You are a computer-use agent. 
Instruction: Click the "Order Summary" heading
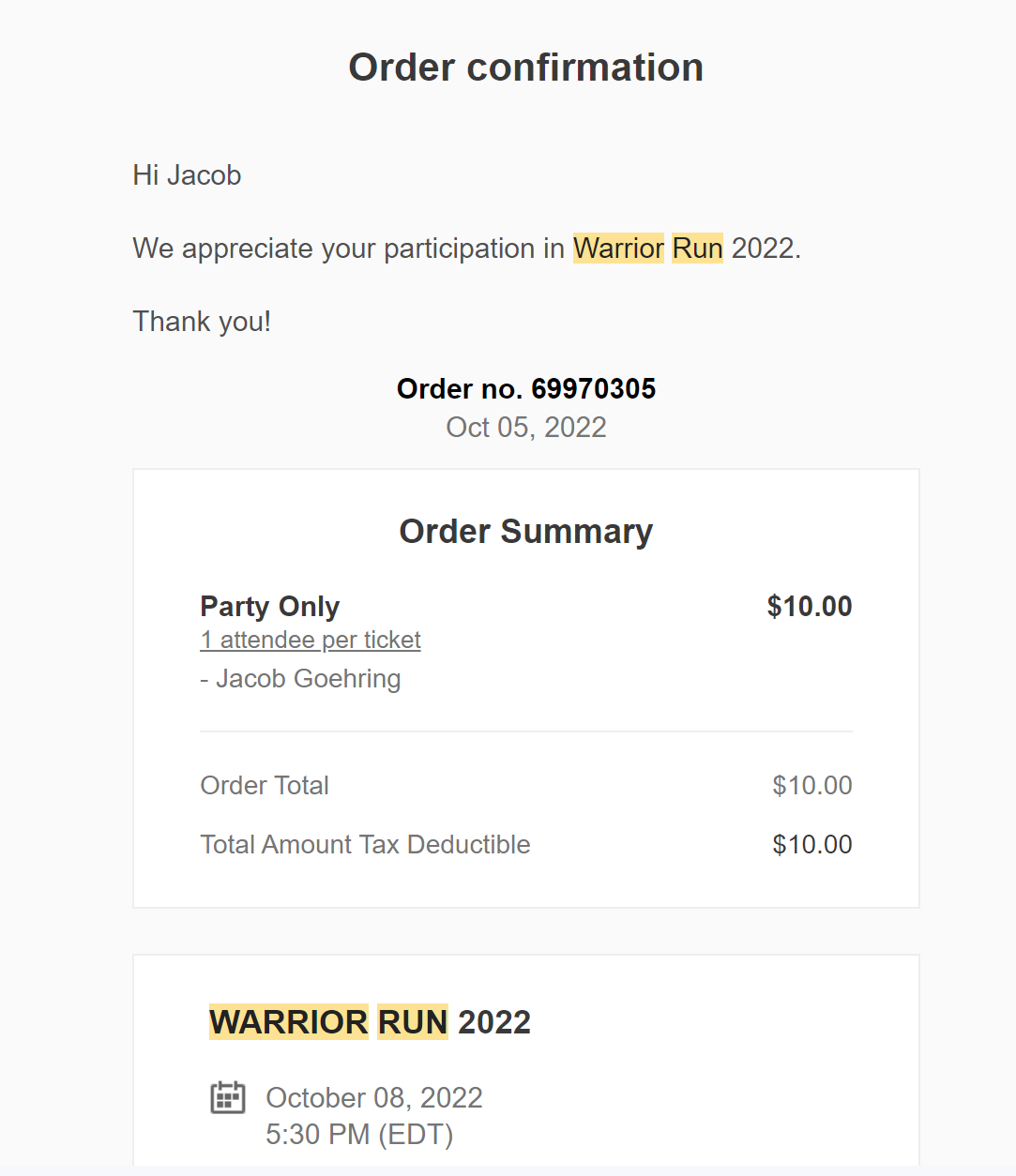(x=525, y=532)
